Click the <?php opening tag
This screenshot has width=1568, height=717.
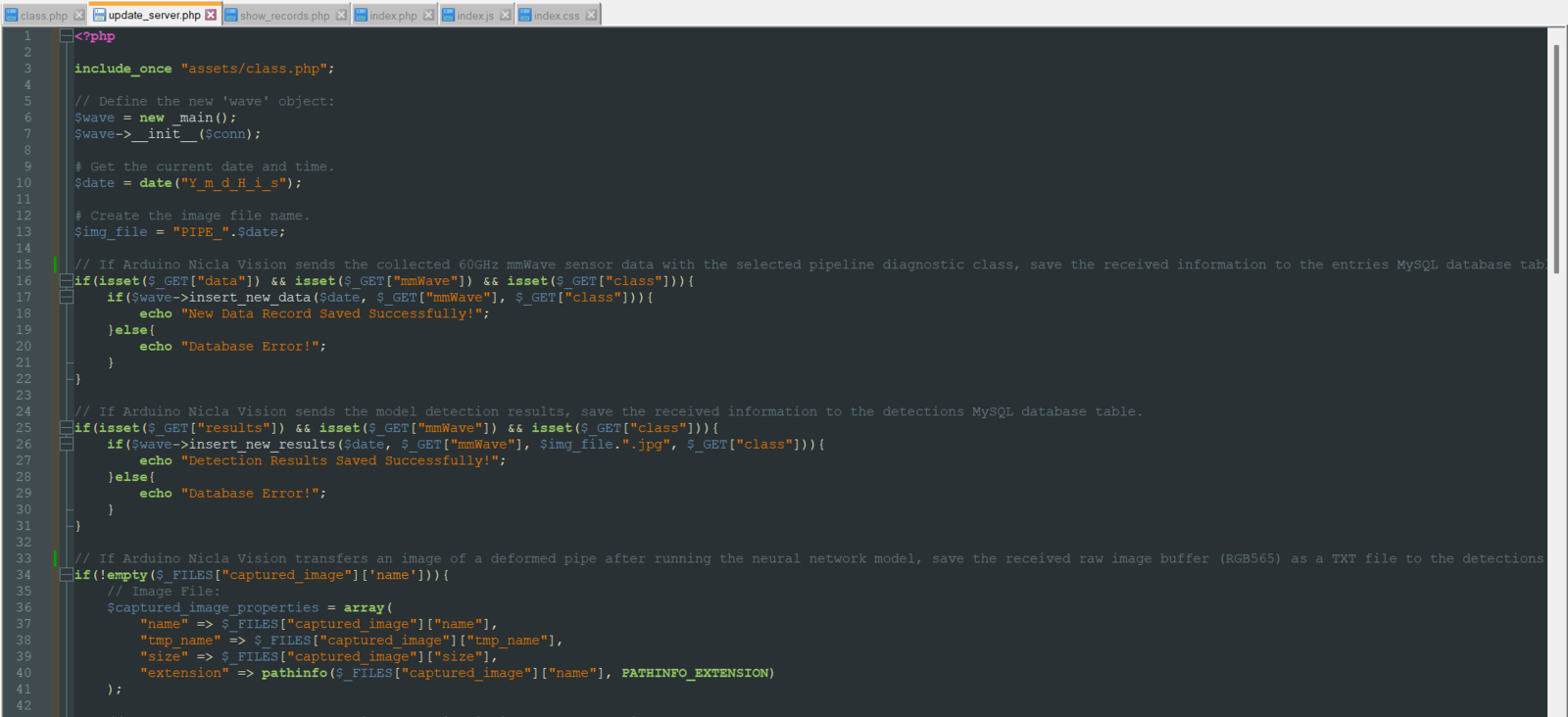(x=95, y=36)
